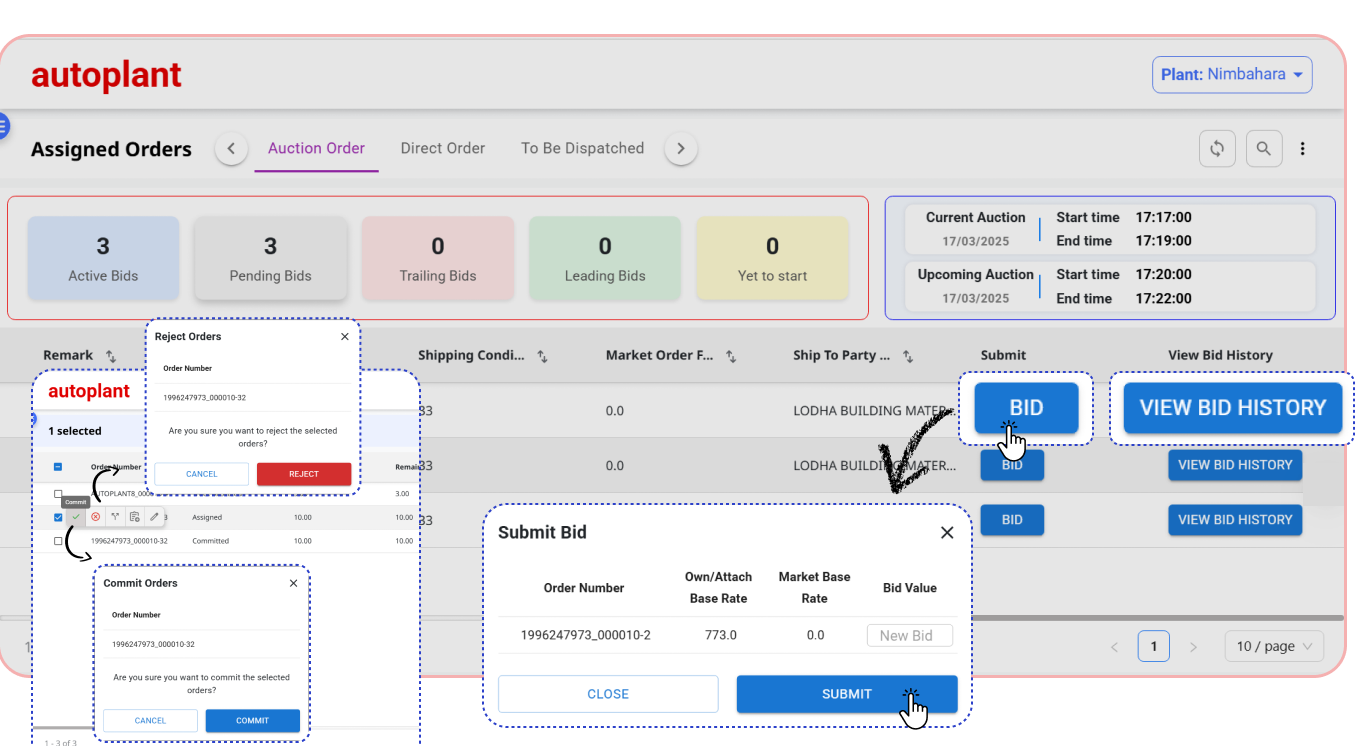Focus the New Bid input field

click(909, 636)
